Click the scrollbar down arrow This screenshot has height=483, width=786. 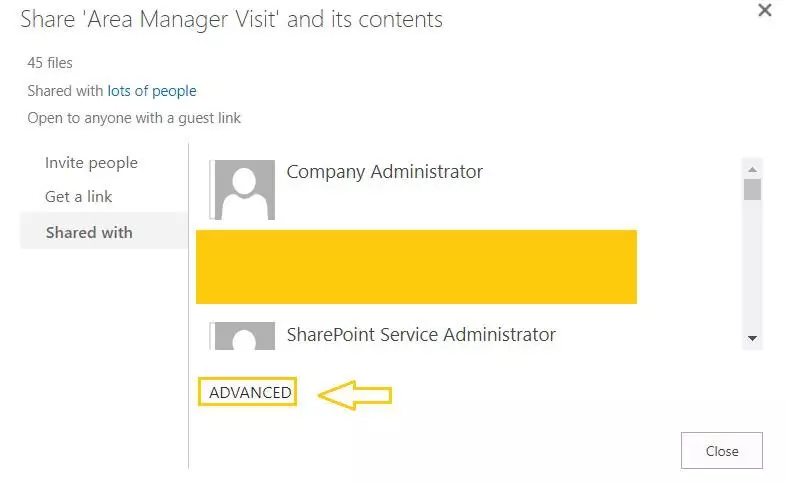pyautogui.click(x=753, y=339)
